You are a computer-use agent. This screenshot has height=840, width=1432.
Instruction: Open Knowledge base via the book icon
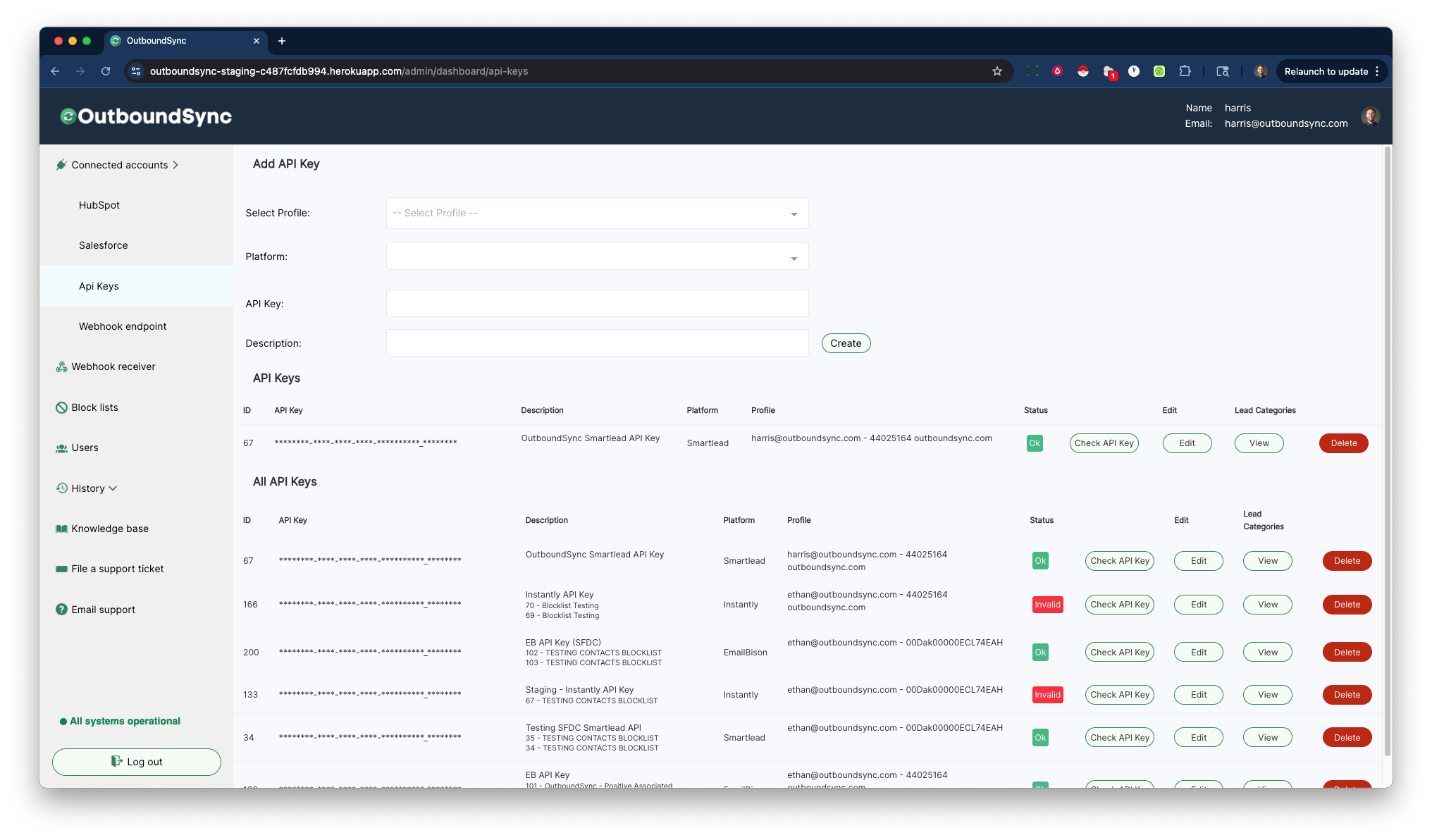click(x=62, y=529)
